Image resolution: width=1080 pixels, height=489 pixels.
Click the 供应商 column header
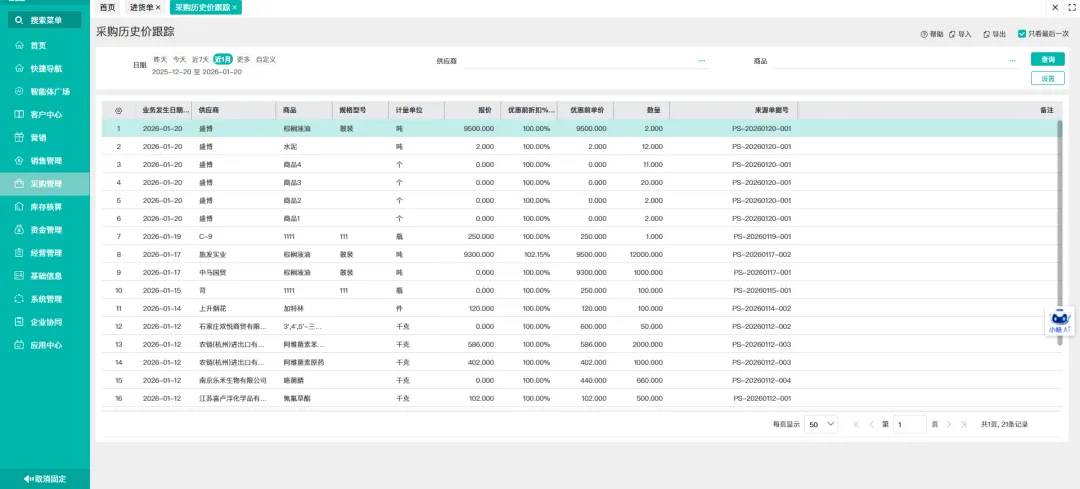coord(234,110)
